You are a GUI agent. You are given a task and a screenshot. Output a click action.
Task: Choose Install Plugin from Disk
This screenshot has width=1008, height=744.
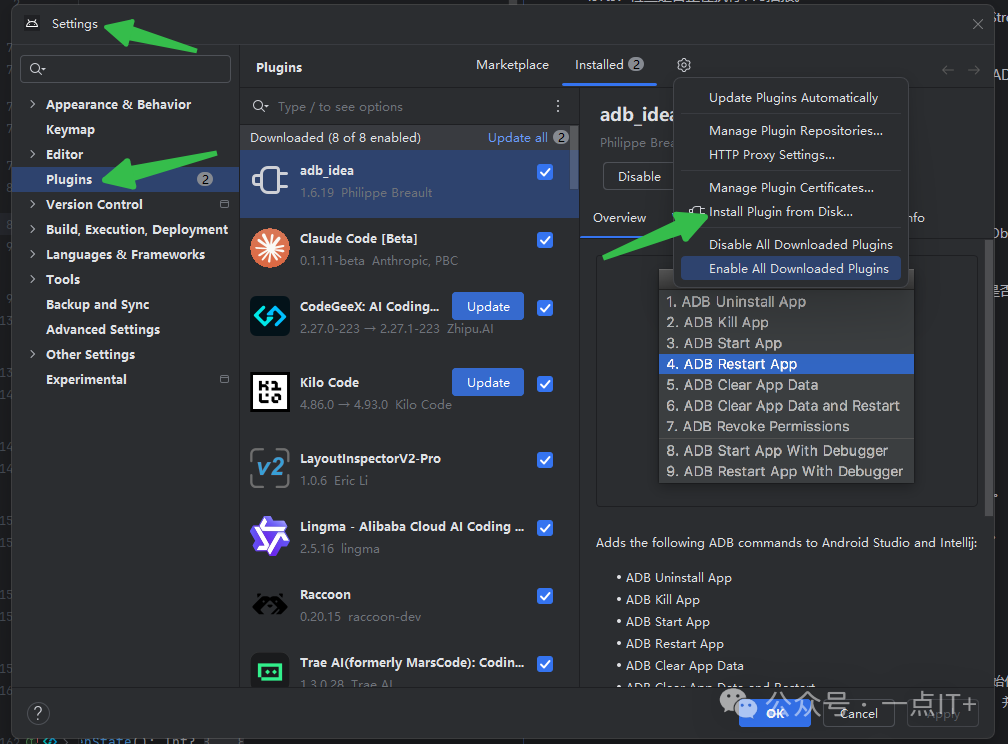780,212
